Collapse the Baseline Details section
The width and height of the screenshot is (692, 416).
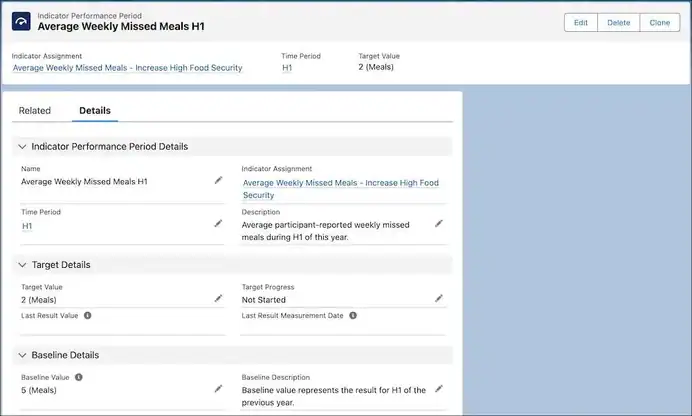(x=23, y=355)
